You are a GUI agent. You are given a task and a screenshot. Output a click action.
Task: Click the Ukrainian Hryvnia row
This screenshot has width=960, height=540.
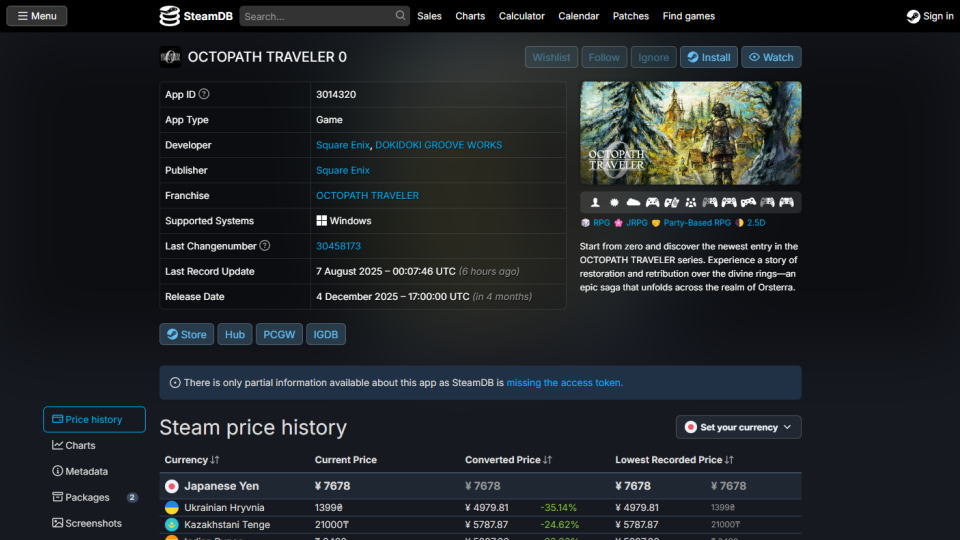coord(480,508)
